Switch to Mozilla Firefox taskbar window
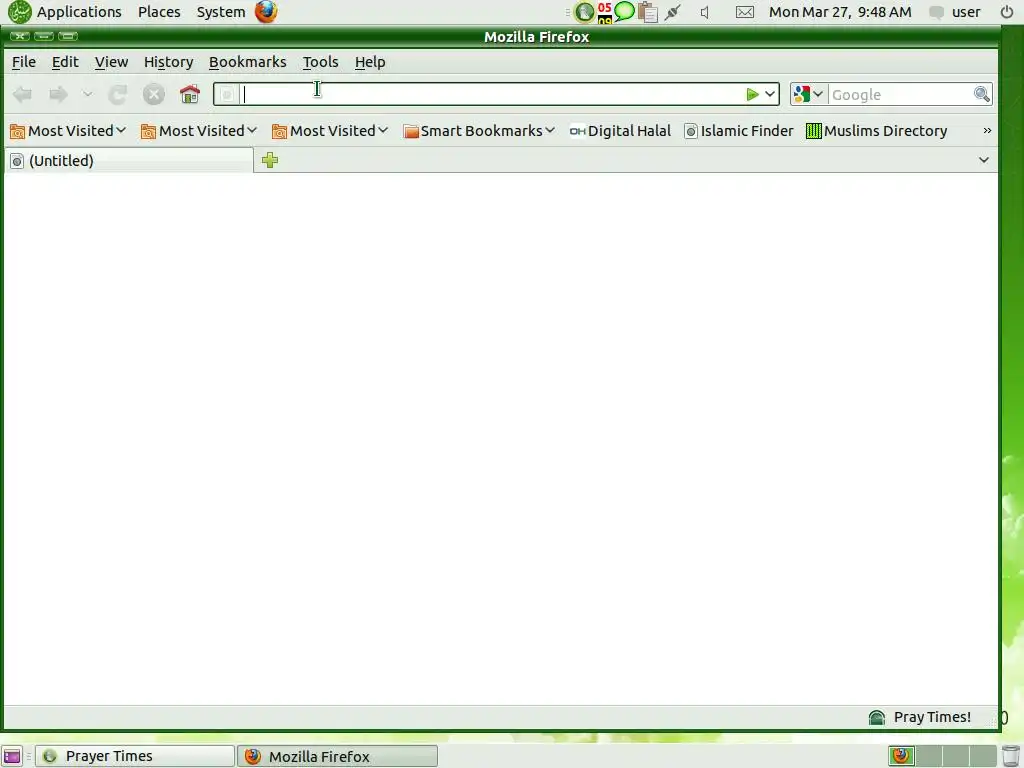 coord(337,756)
